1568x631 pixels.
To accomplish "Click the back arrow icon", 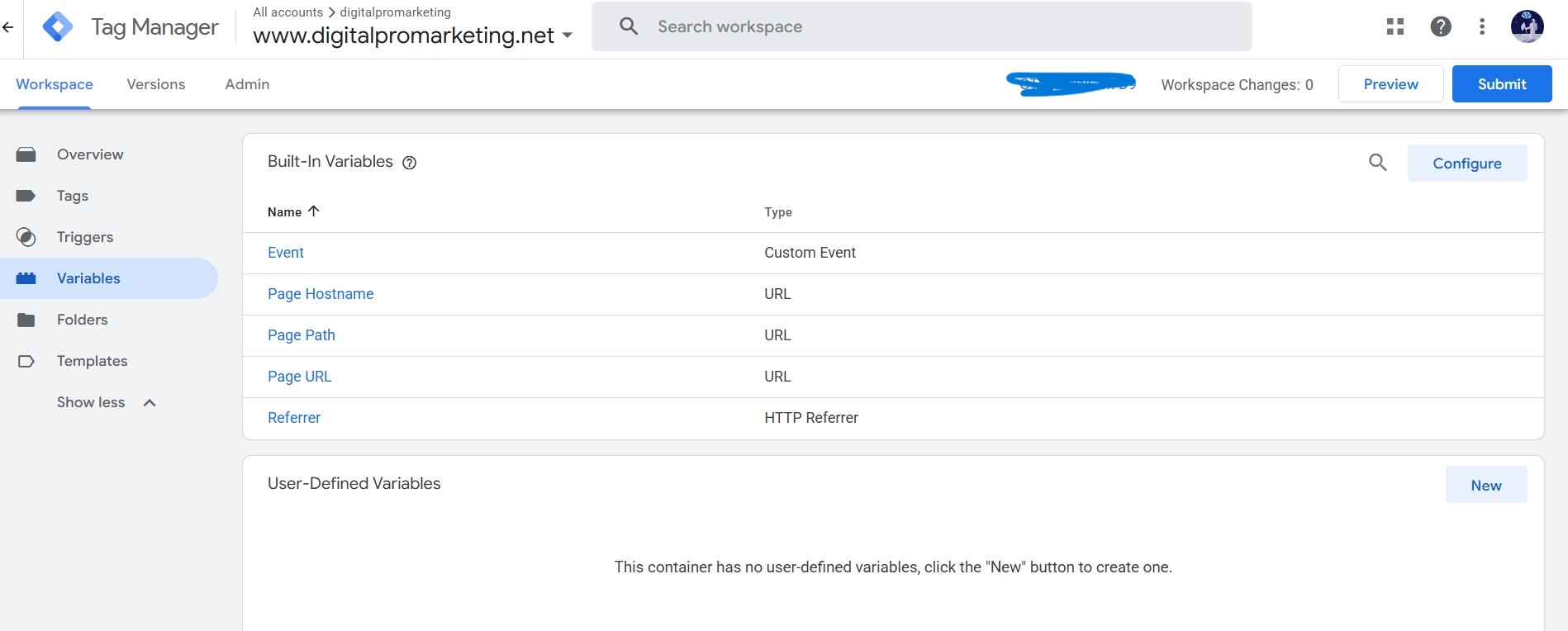I will click(x=8, y=27).
